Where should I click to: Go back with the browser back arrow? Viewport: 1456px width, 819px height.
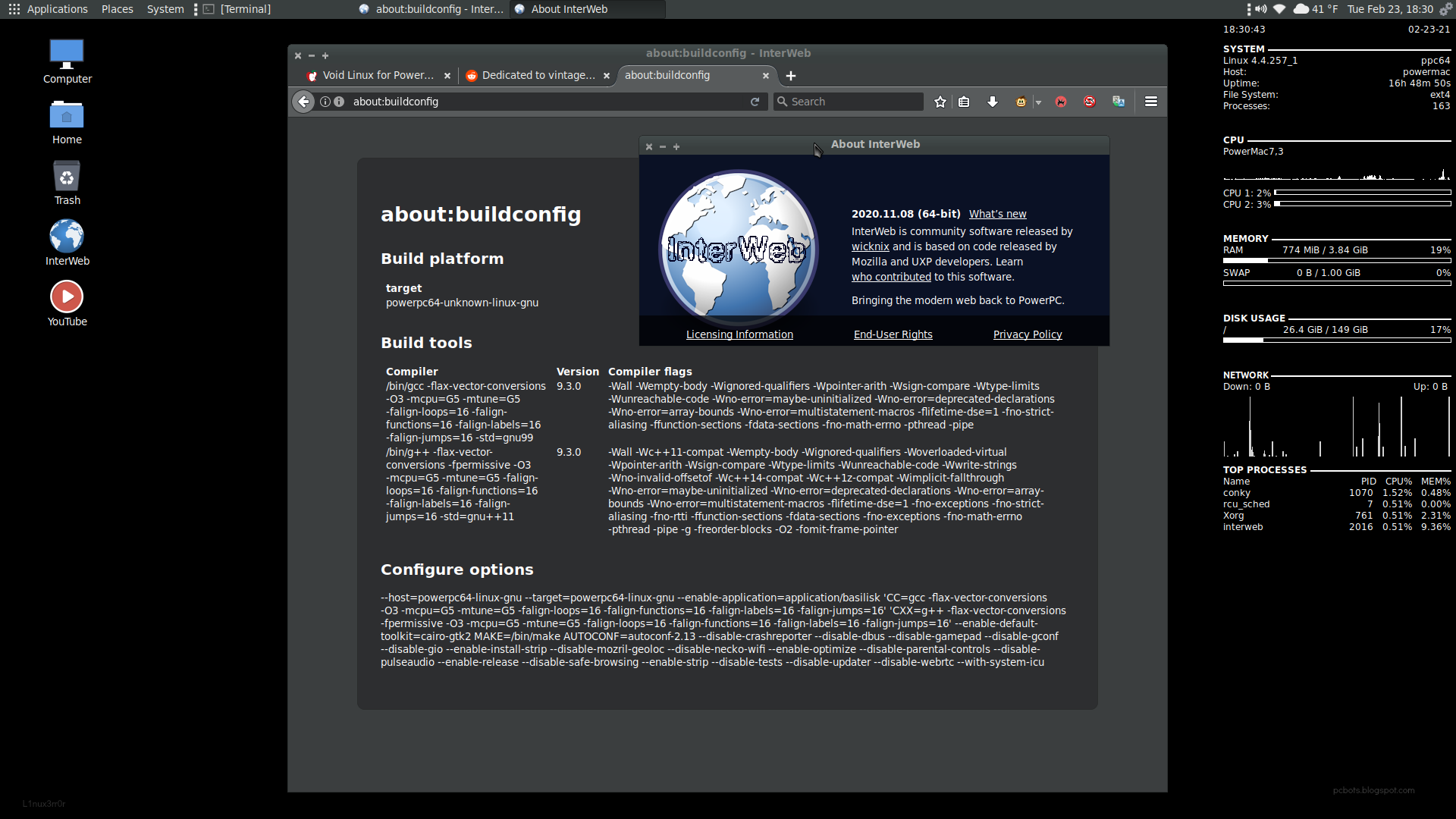[303, 102]
